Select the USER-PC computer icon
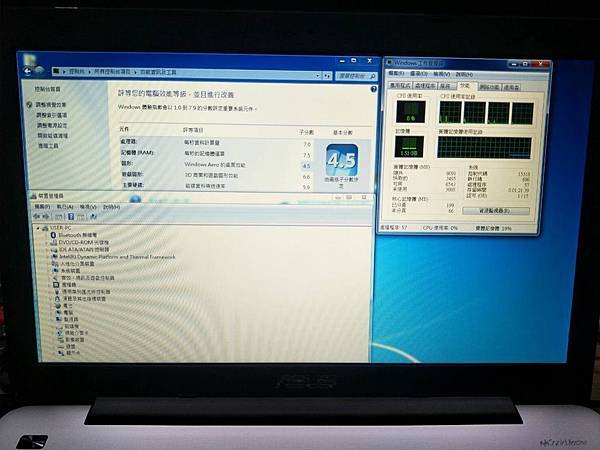Viewport: 600px width, 450px height. click(x=45, y=228)
